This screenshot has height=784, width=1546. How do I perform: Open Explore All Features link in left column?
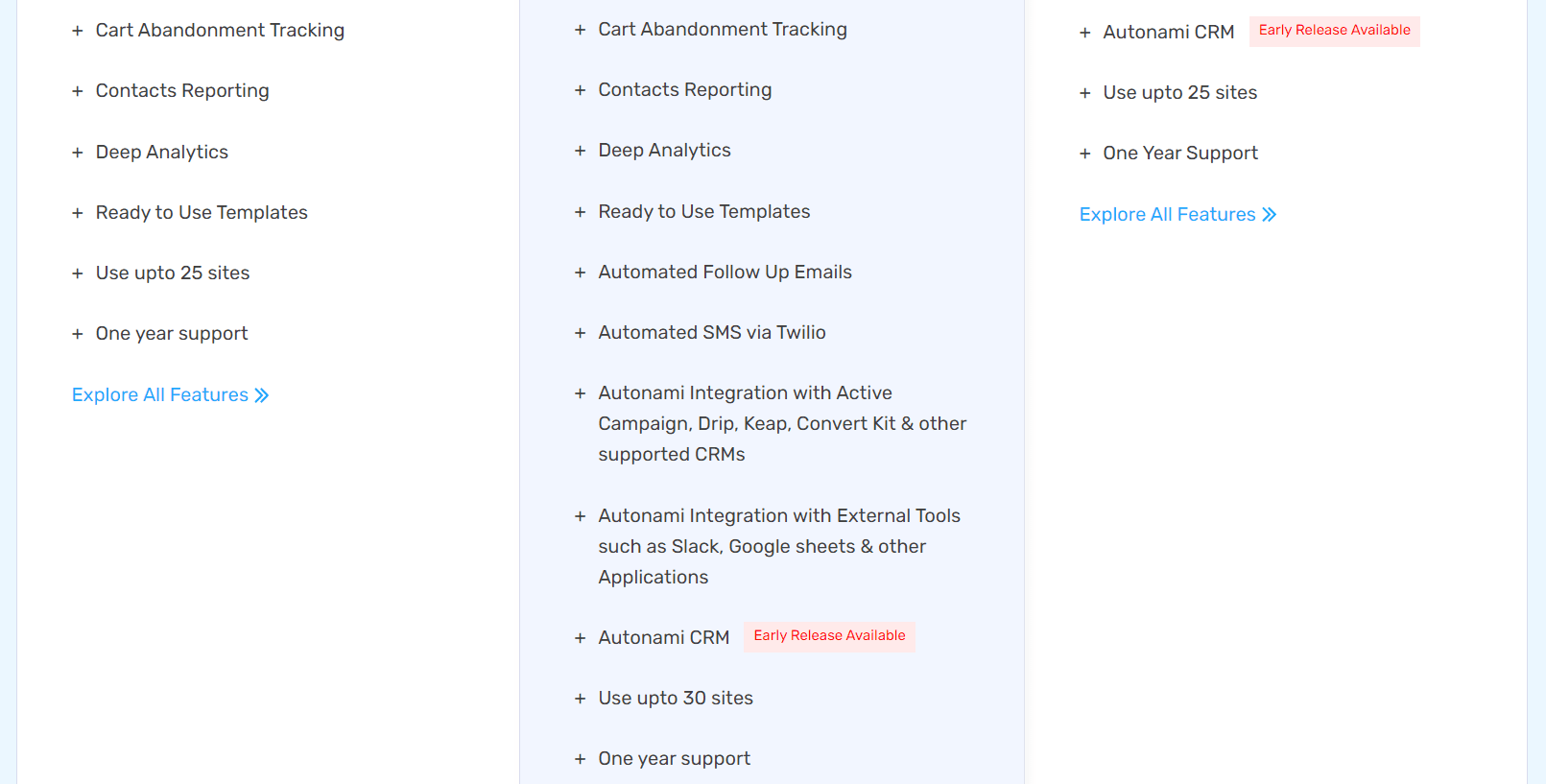[x=160, y=395]
